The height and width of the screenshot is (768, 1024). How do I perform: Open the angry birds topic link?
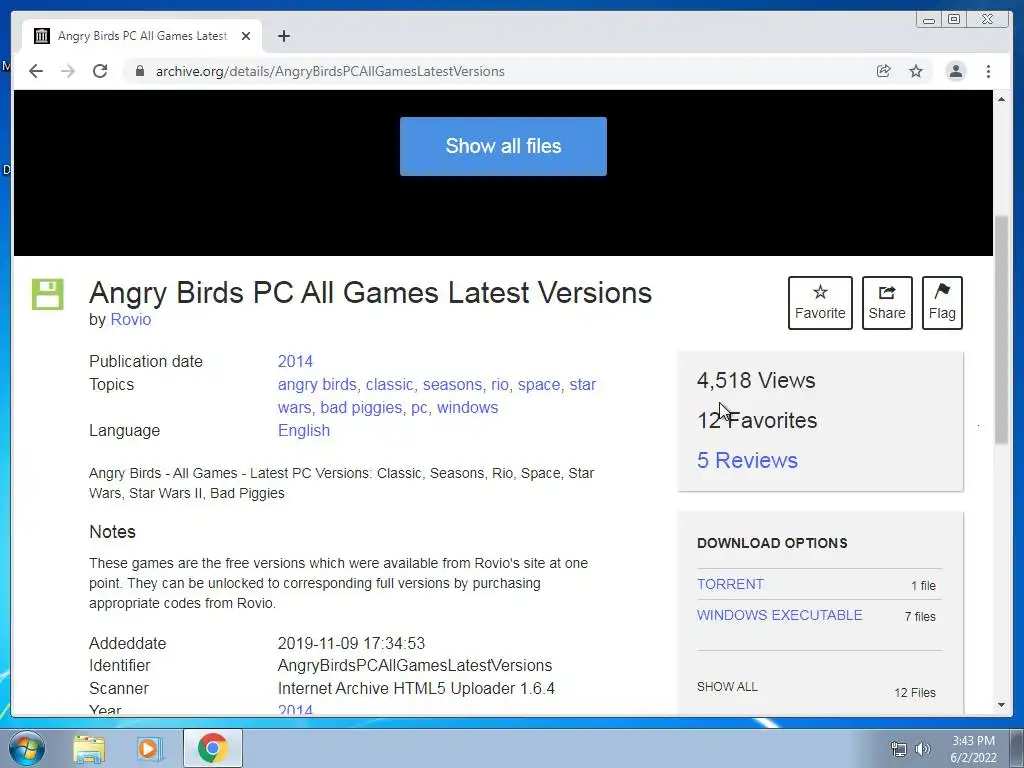(317, 385)
